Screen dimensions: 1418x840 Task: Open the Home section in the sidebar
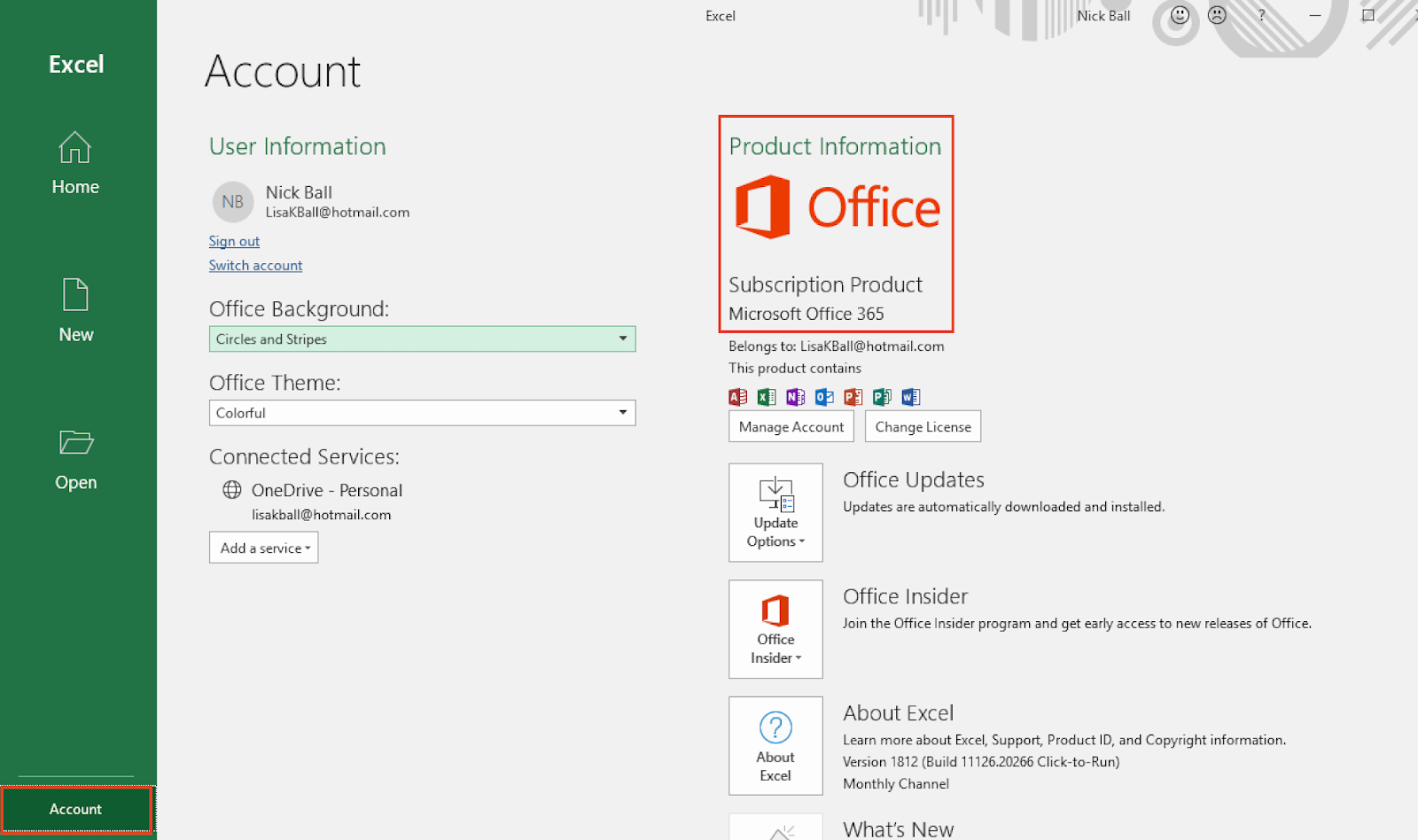[x=75, y=164]
